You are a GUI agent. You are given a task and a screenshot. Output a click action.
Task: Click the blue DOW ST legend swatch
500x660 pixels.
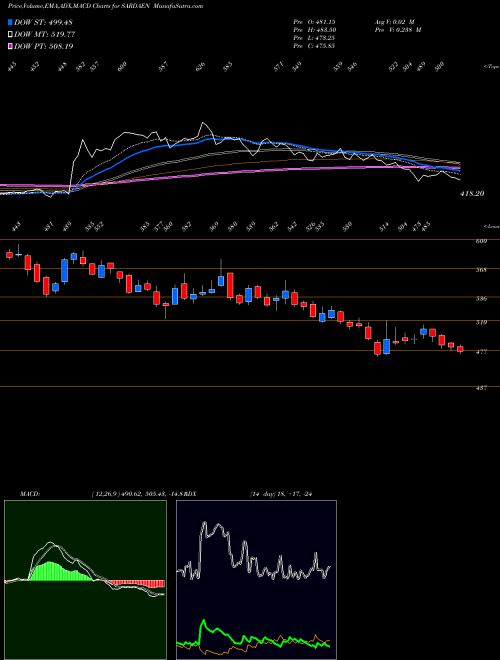[x=11, y=23]
